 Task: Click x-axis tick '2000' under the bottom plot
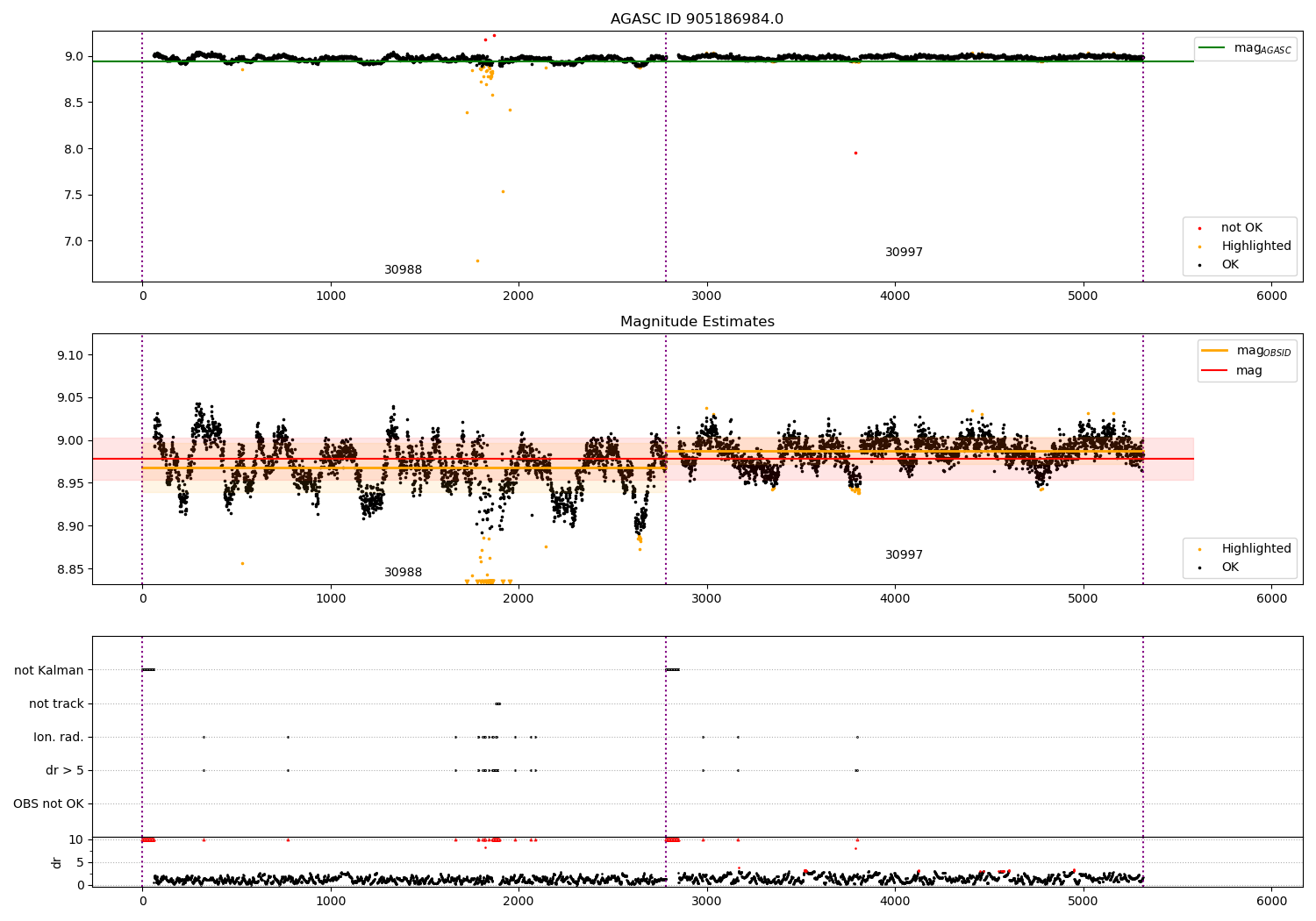coord(519,900)
